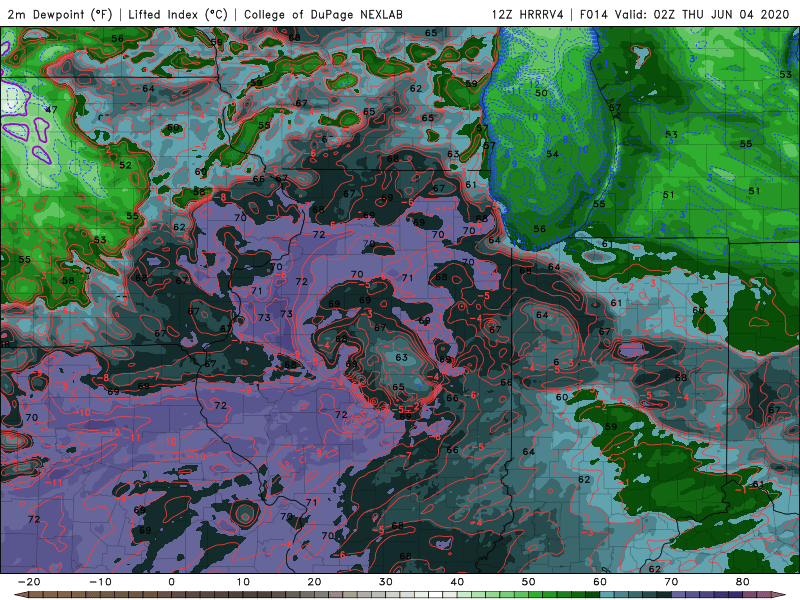Viewport: 800px width, 600px height.
Task: Click the '40' color scale label
Action: (x=457, y=582)
